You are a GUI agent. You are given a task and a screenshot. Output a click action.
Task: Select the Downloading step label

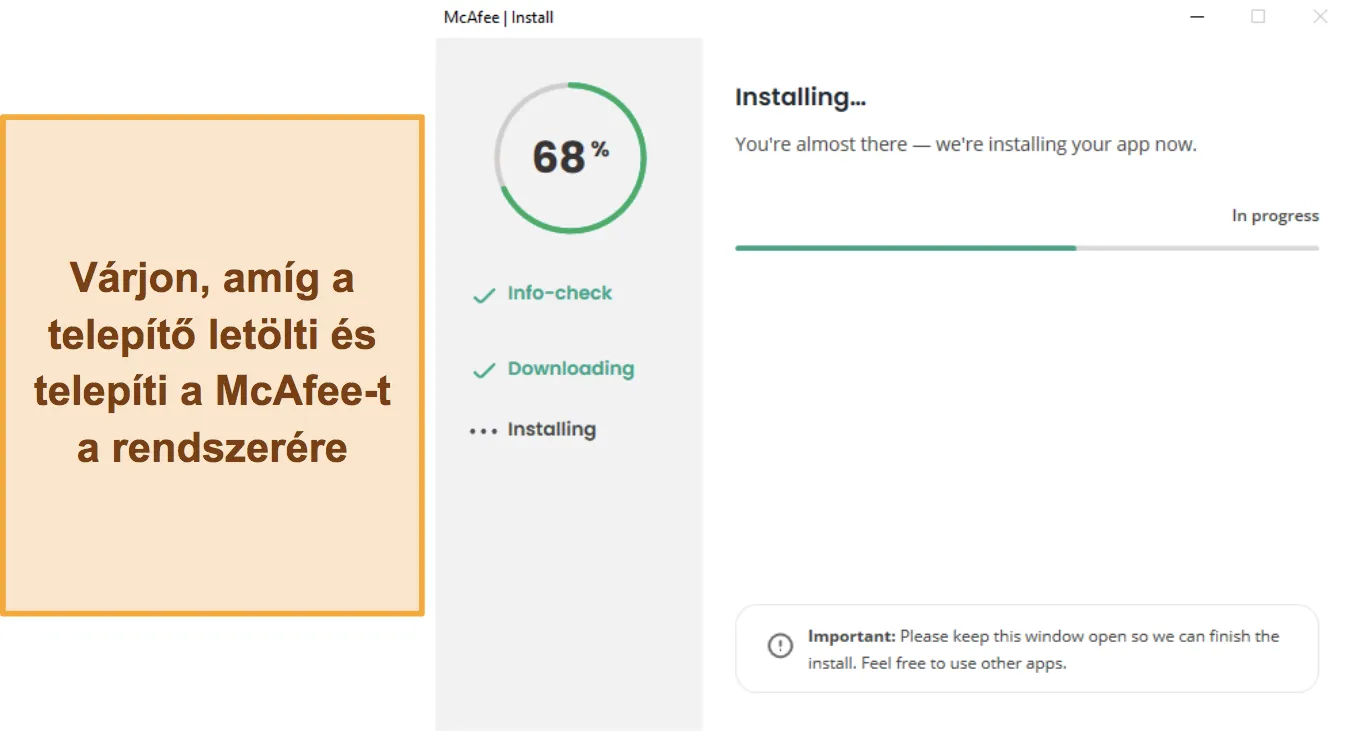pyautogui.click(x=571, y=369)
